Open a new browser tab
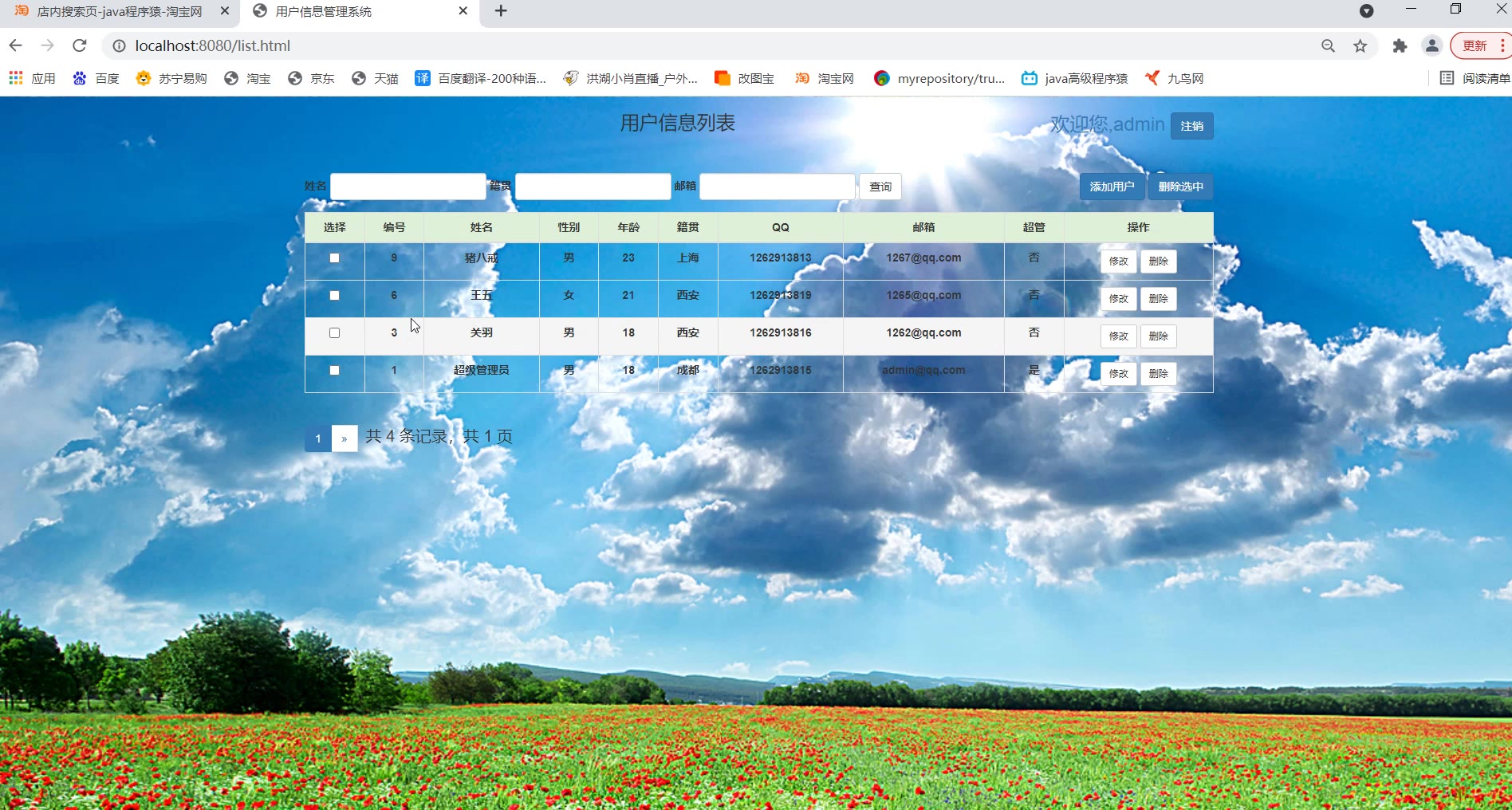 (x=501, y=11)
